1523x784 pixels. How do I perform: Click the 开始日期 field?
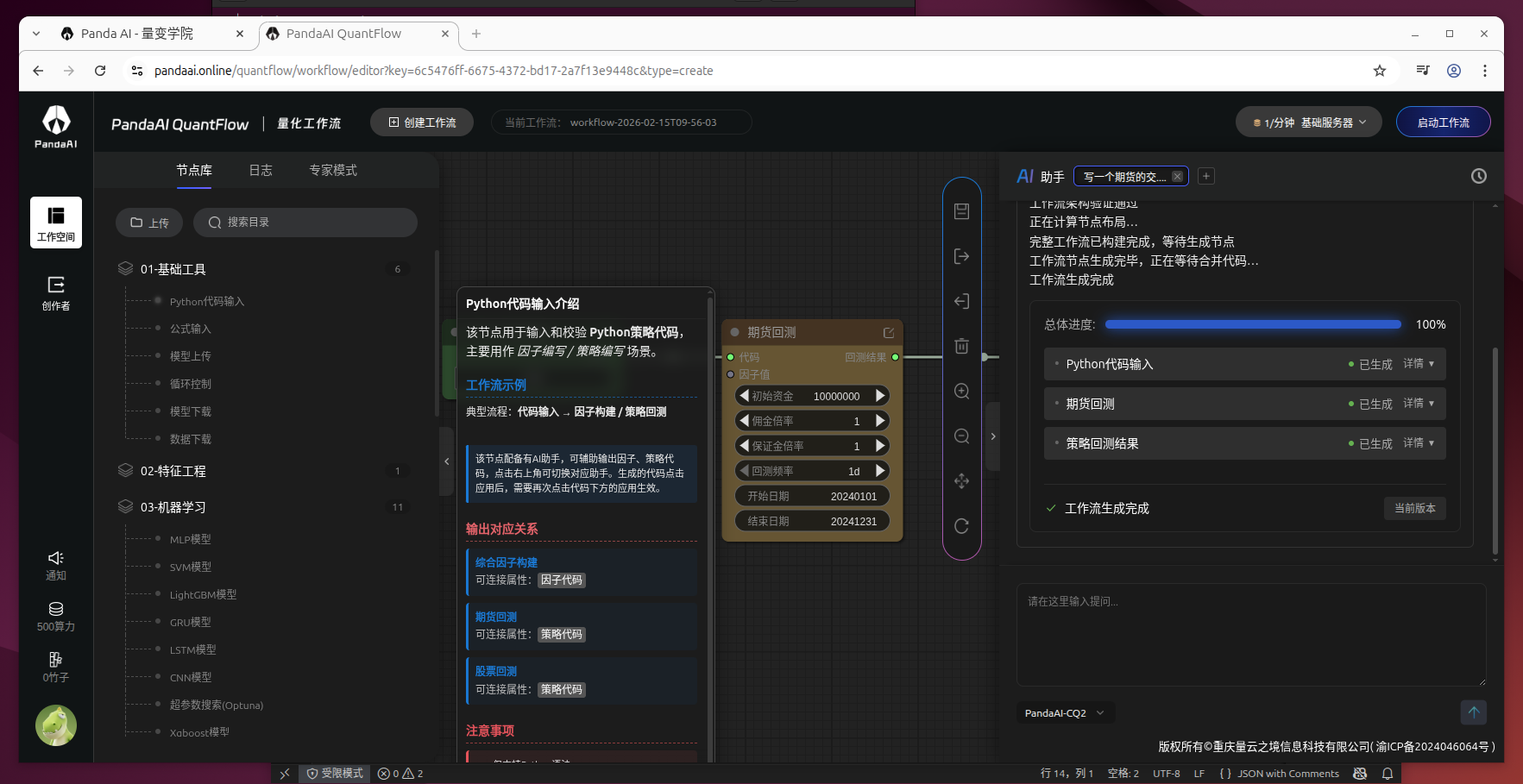pos(812,496)
